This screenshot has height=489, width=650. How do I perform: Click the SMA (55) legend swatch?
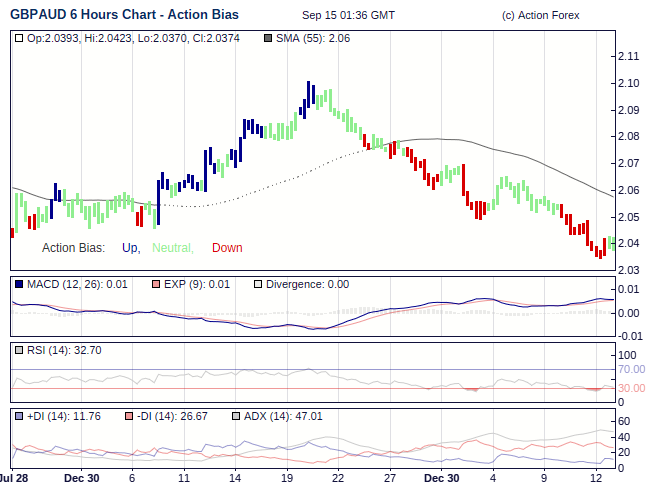pos(267,38)
